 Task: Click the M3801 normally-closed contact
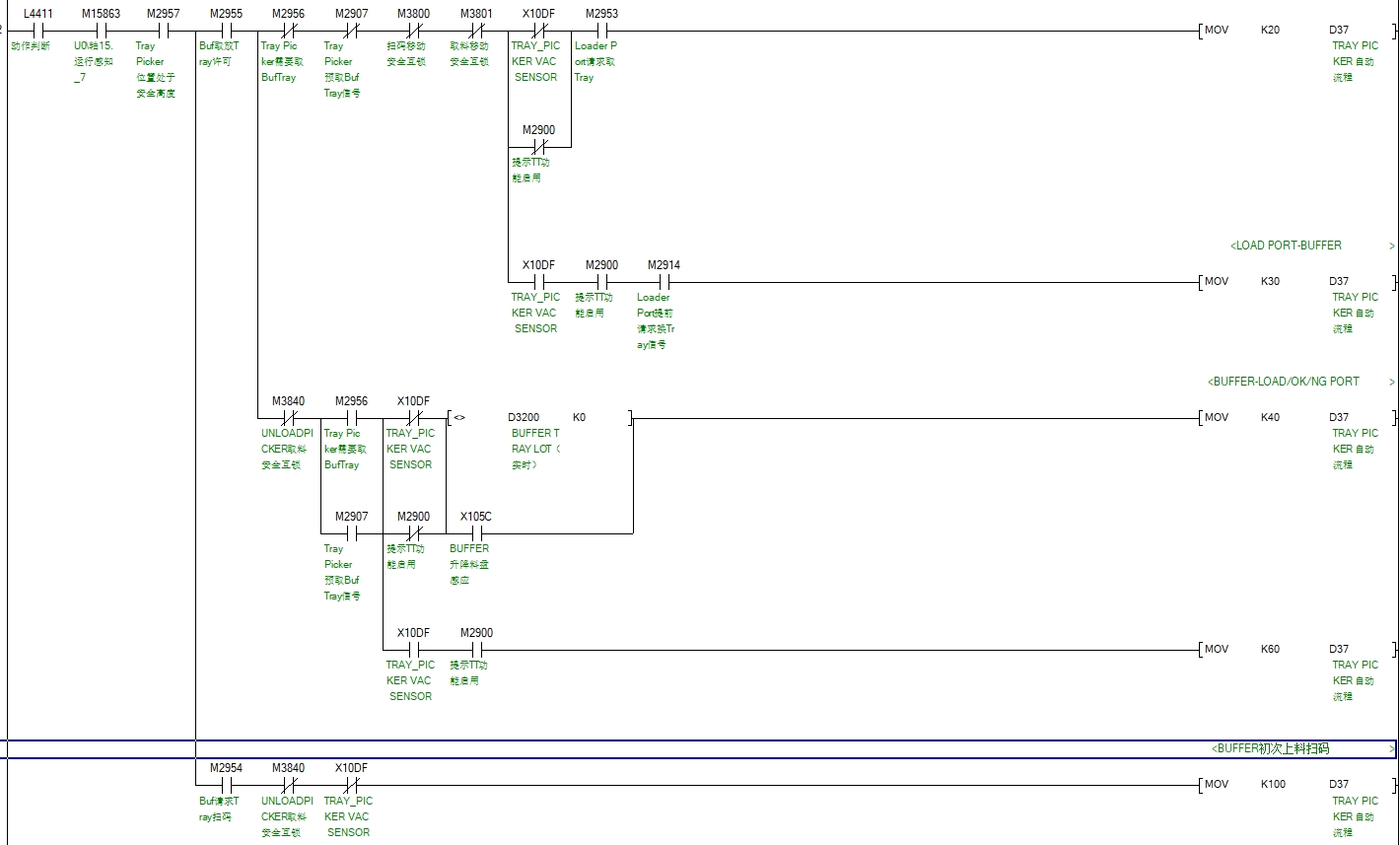(x=476, y=31)
